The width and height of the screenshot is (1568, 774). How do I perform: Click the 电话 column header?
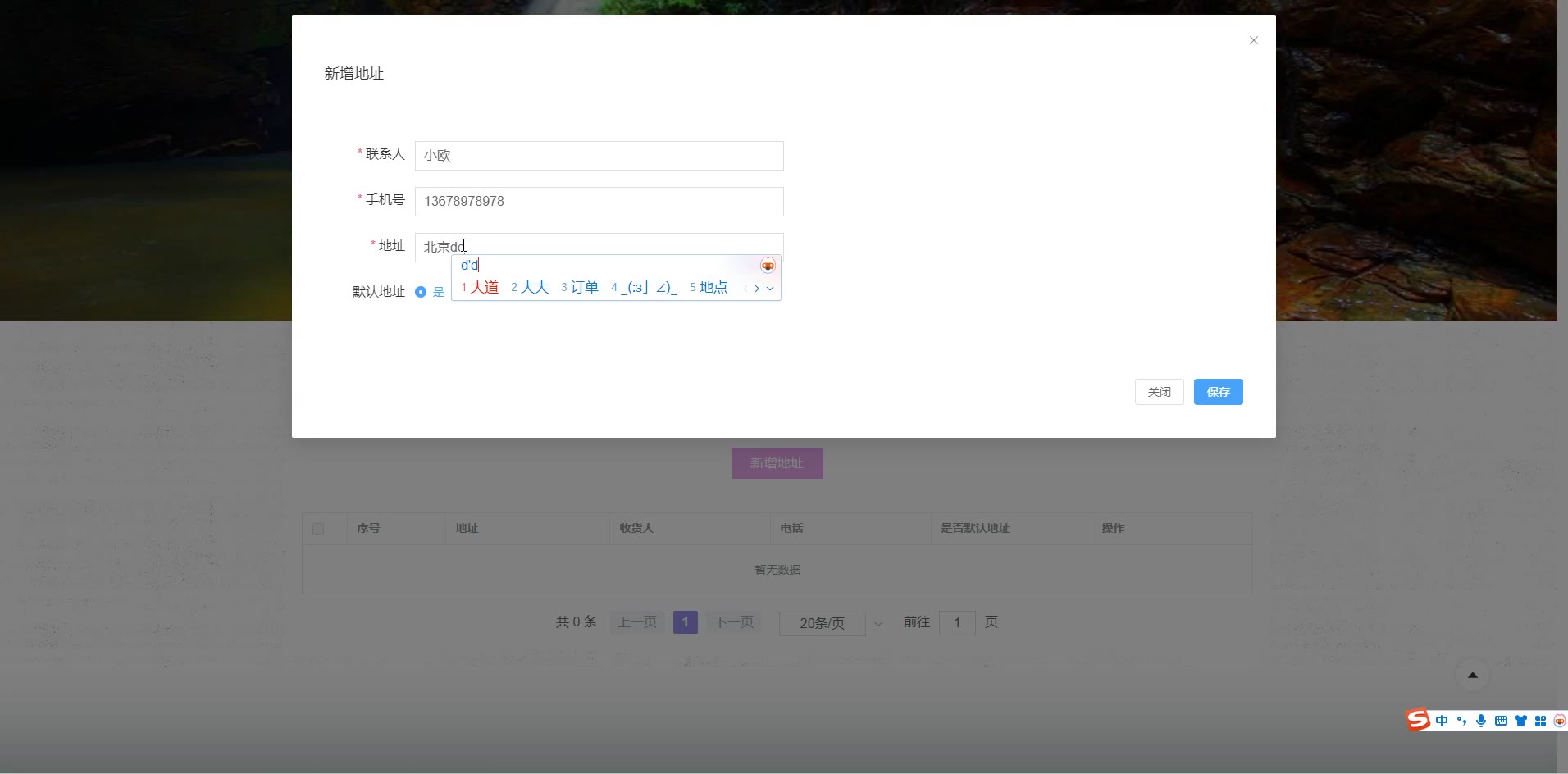(x=791, y=529)
